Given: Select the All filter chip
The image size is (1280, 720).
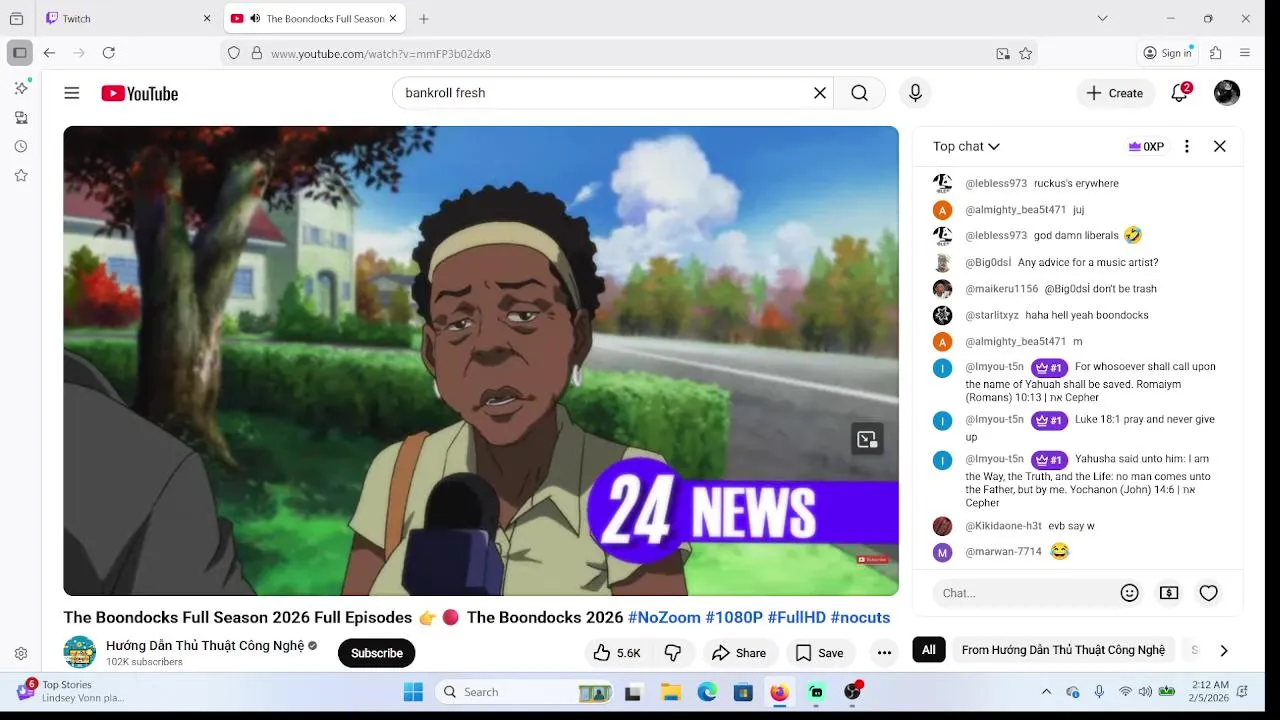Looking at the screenshot, I should 929,650.
